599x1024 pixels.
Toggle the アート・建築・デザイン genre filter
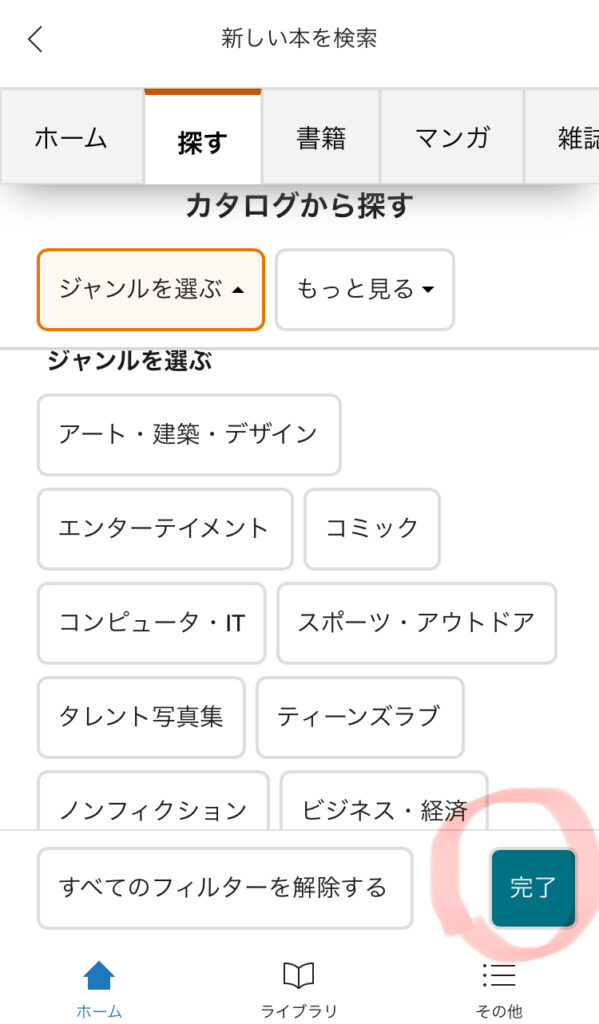[x=189, y=434]
